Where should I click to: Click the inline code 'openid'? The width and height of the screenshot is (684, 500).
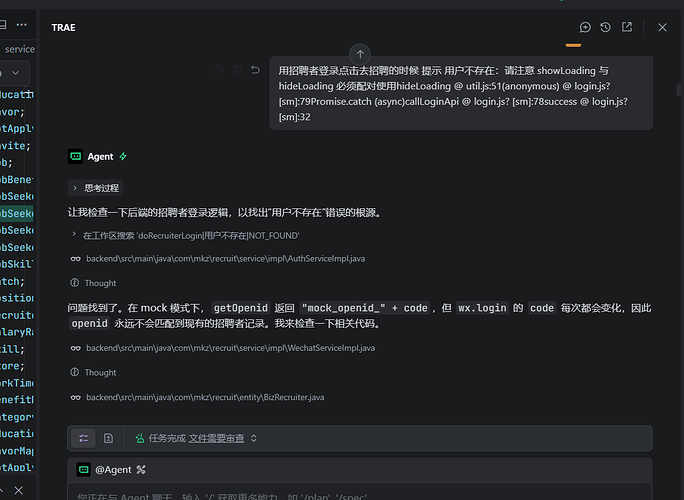89,324
